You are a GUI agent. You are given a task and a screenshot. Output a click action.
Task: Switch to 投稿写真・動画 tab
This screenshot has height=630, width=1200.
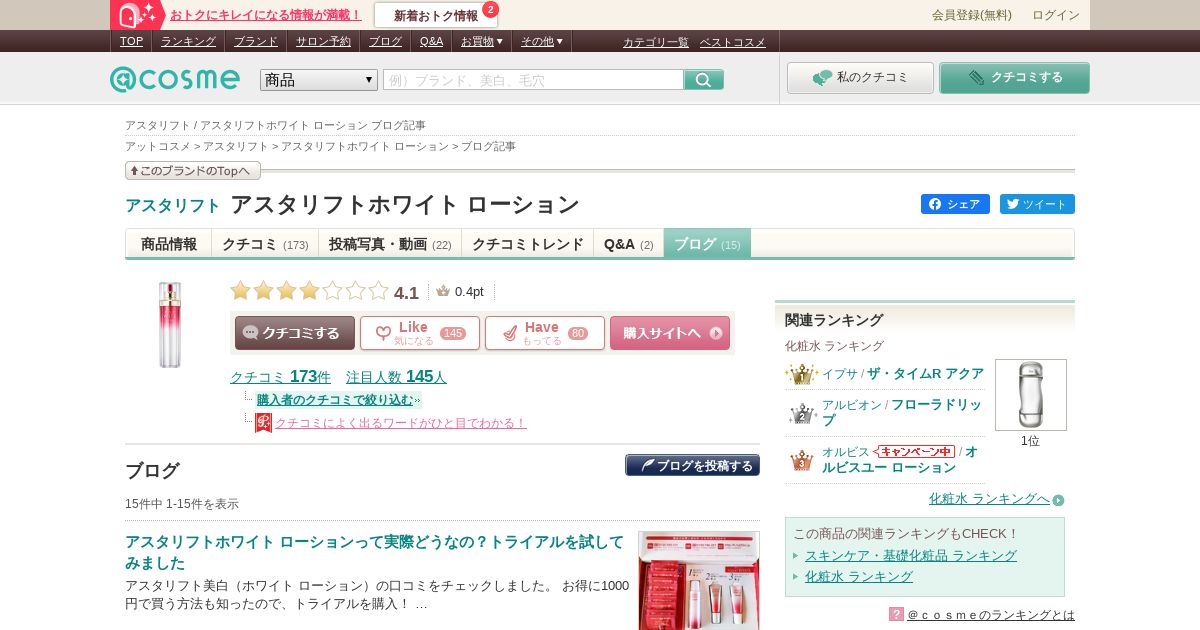(390, 243)
